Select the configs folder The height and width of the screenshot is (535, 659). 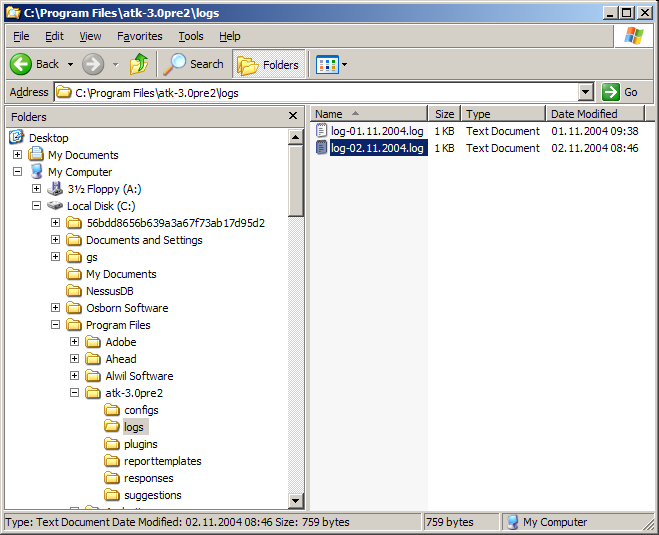[141, 410]
